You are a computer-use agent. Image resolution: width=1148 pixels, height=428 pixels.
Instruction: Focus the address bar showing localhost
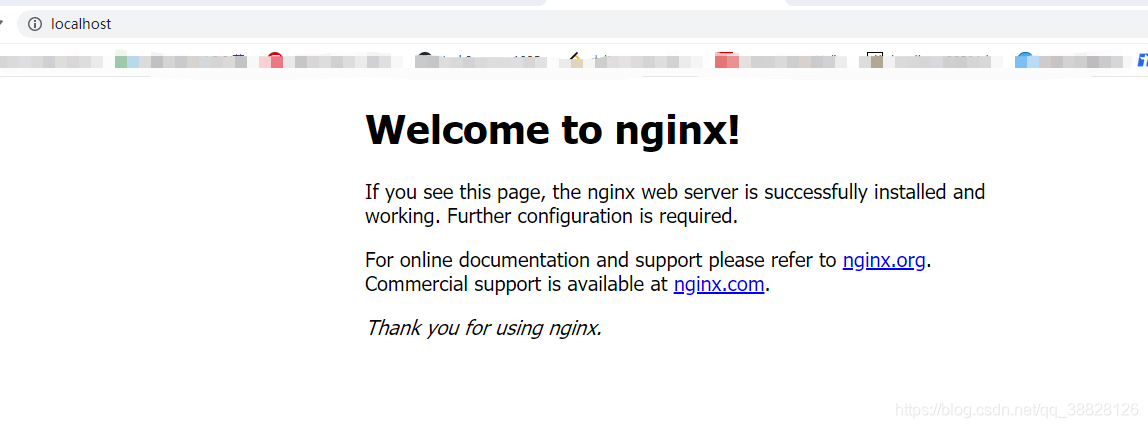click(x=582, y=24)
